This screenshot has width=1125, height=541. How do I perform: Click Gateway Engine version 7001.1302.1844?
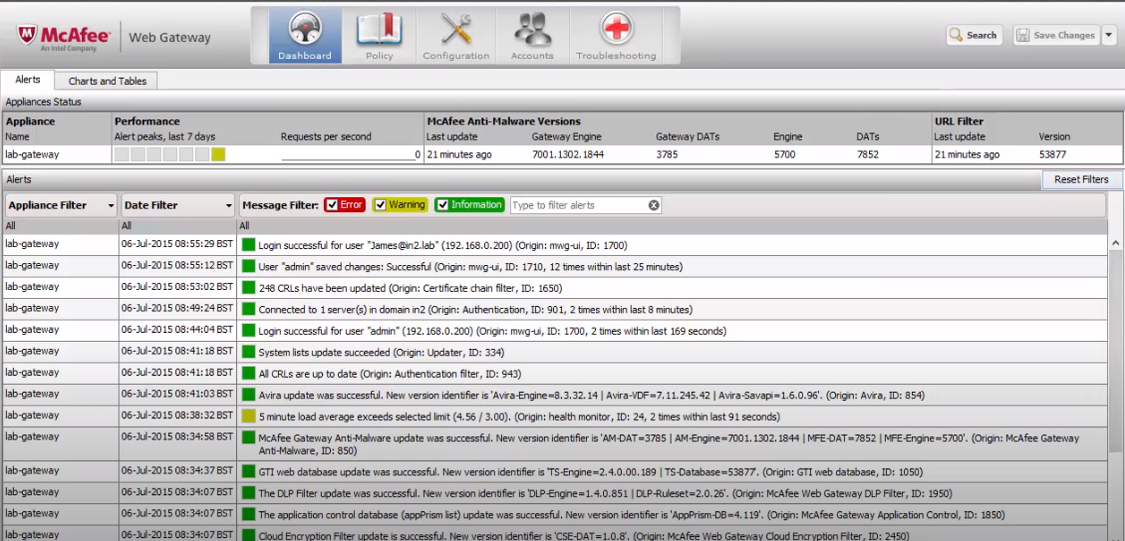(x=568, y=154)
